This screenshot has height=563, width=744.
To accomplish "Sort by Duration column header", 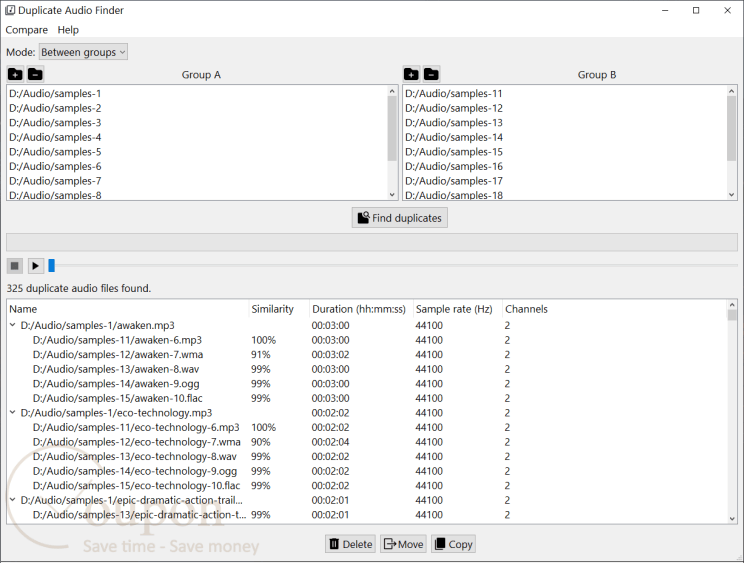I will tap(361, 309).
